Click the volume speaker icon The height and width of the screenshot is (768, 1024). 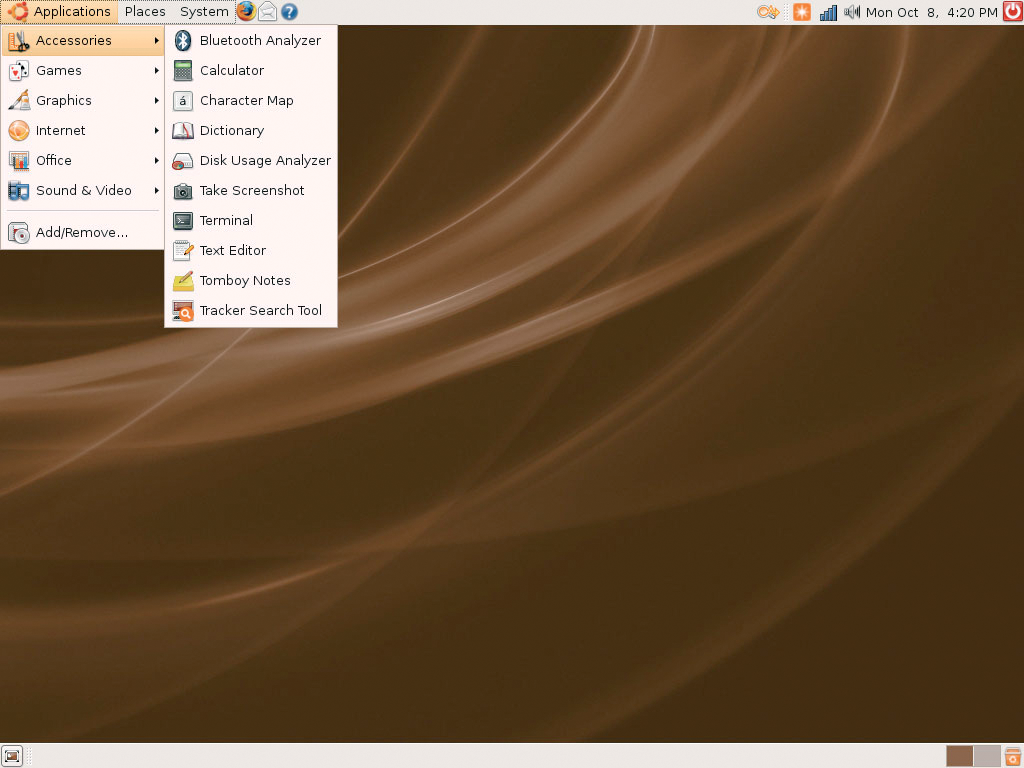pyautogui.click(x=852, y=12)
